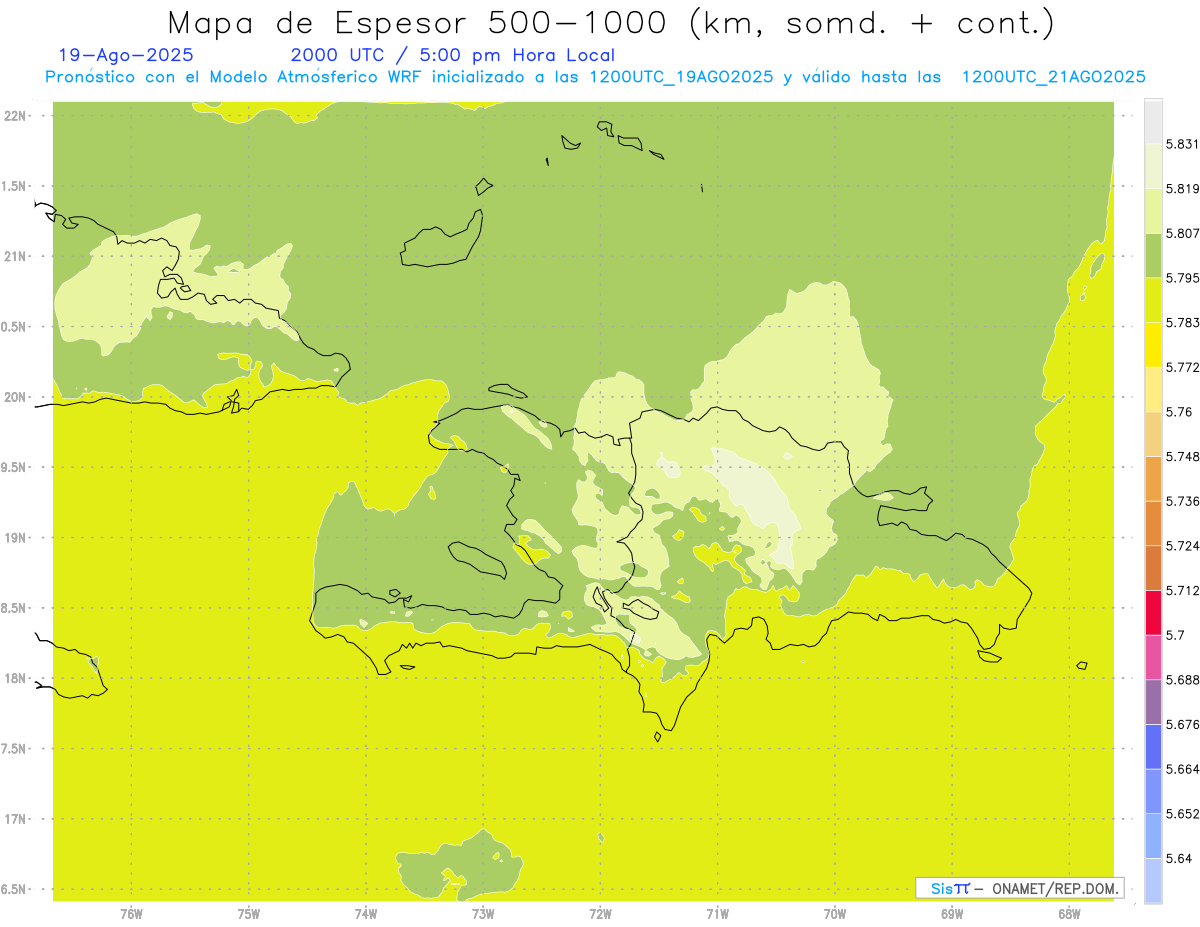
Task: Click the latitude label "7.5N"
Action: (x=14, y=749)
